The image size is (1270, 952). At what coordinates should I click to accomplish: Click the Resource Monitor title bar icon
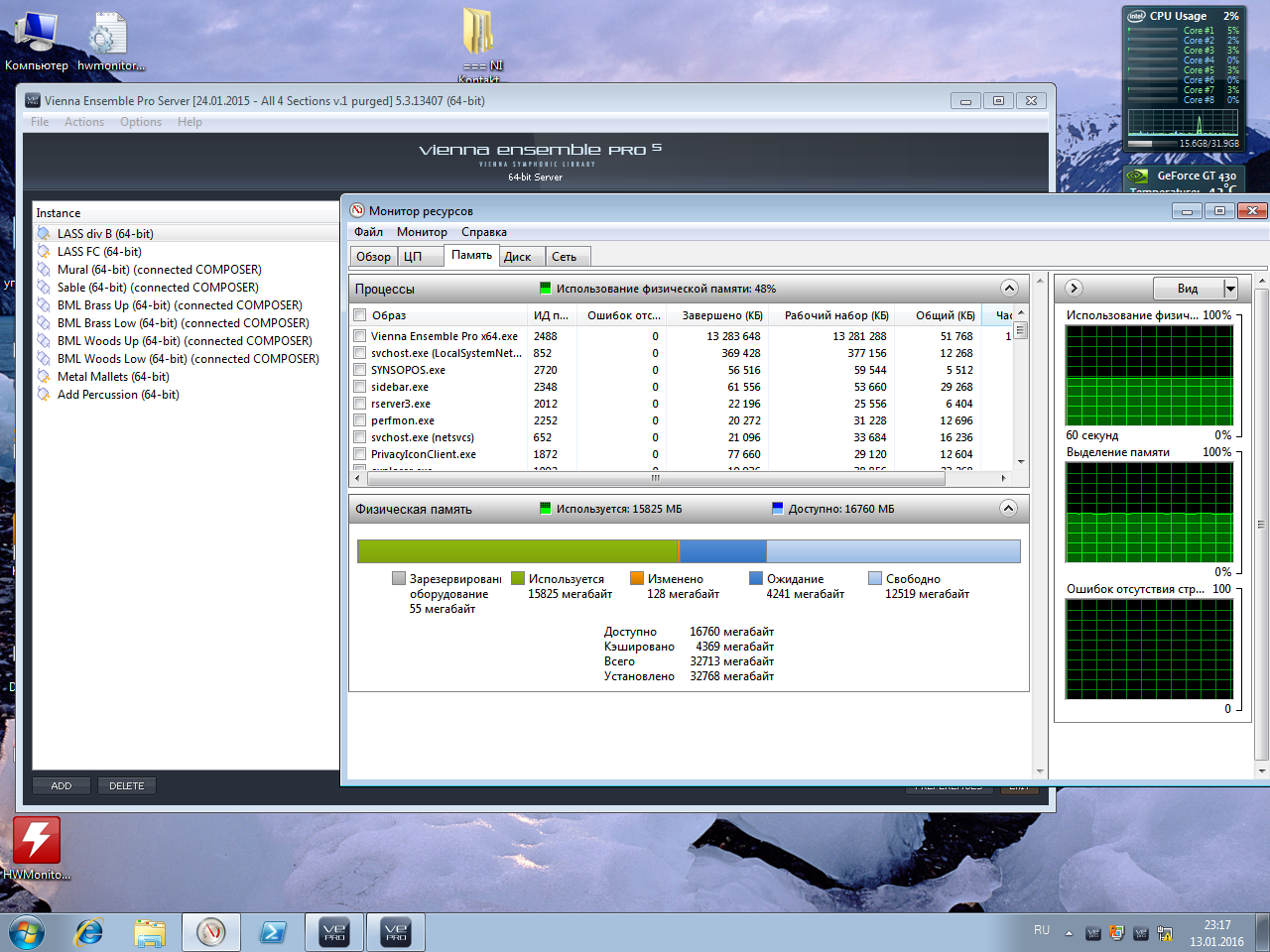pos(357,210)
